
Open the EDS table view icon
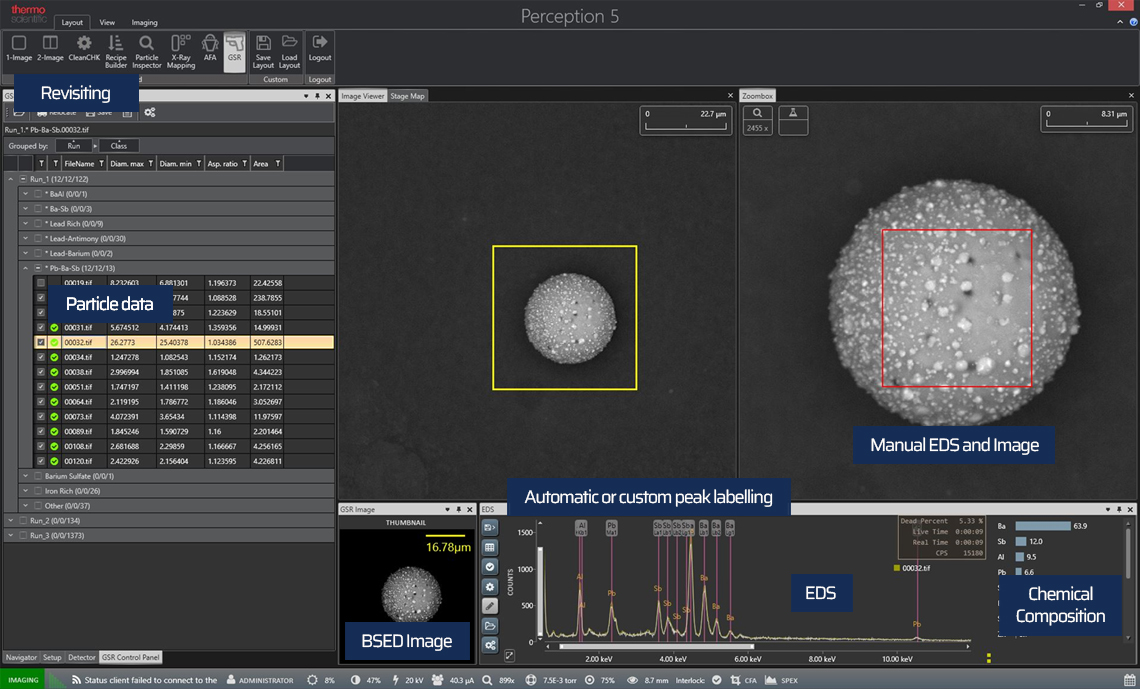[489, 547]
